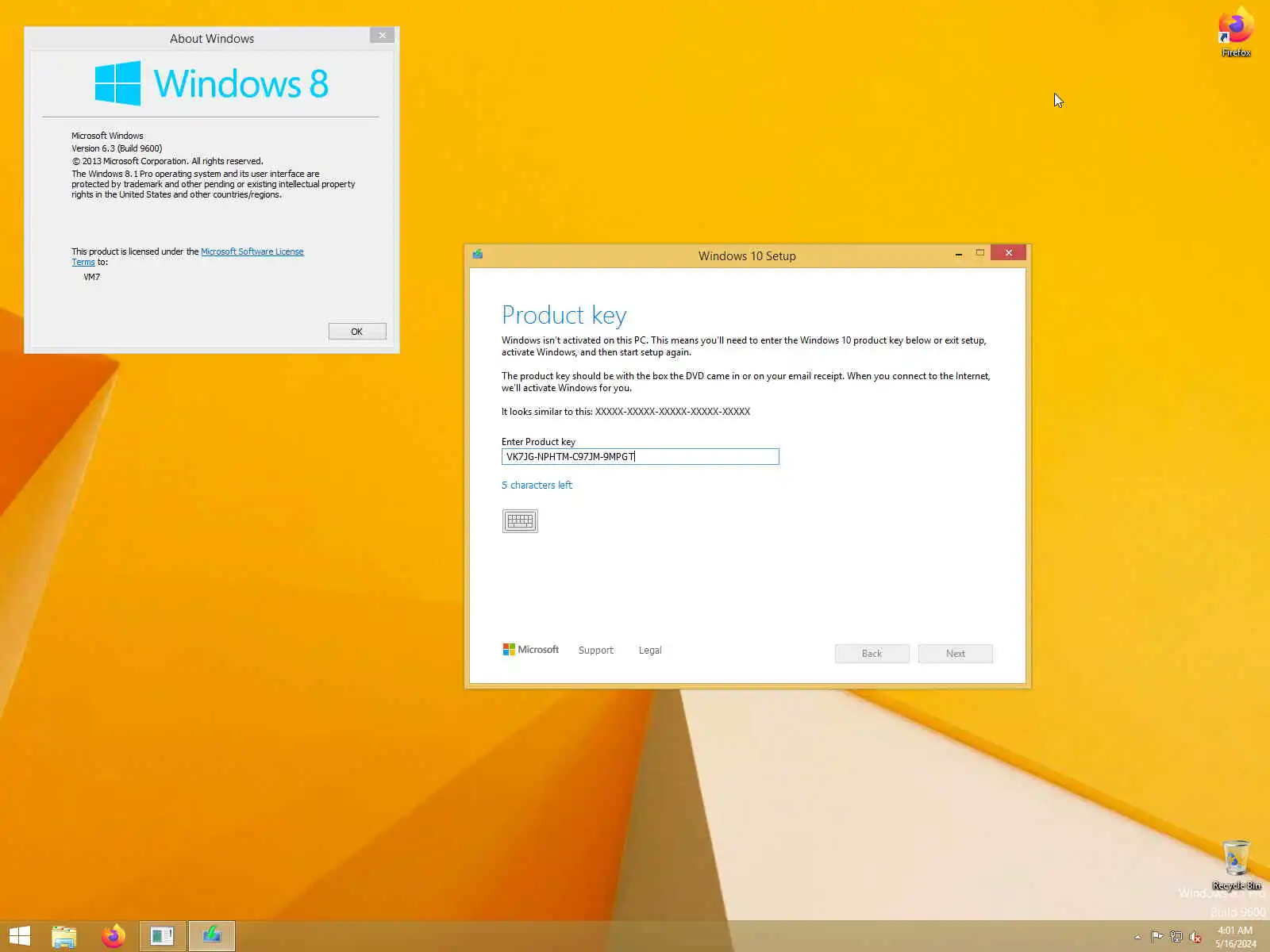Select the Firefox desktop shortcut

(x=1236, y=33)
